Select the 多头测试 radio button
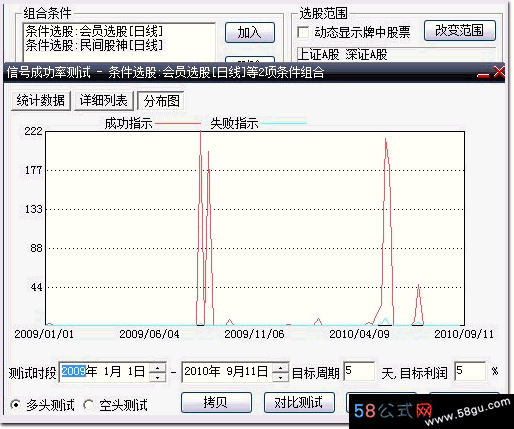The image size is (514, 429). point(15,405)
